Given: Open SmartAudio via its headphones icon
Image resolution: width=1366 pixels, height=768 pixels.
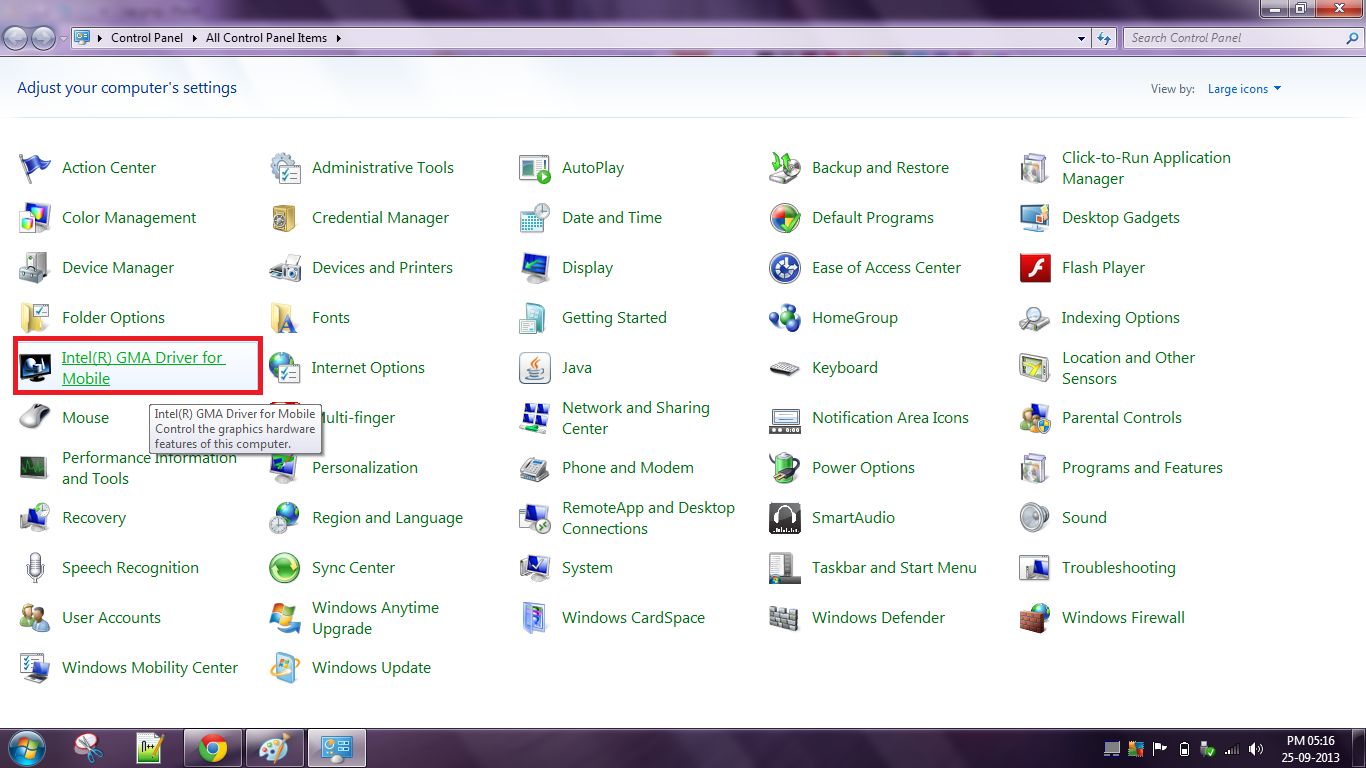Looking at the screenshot, I should (785, 518).
